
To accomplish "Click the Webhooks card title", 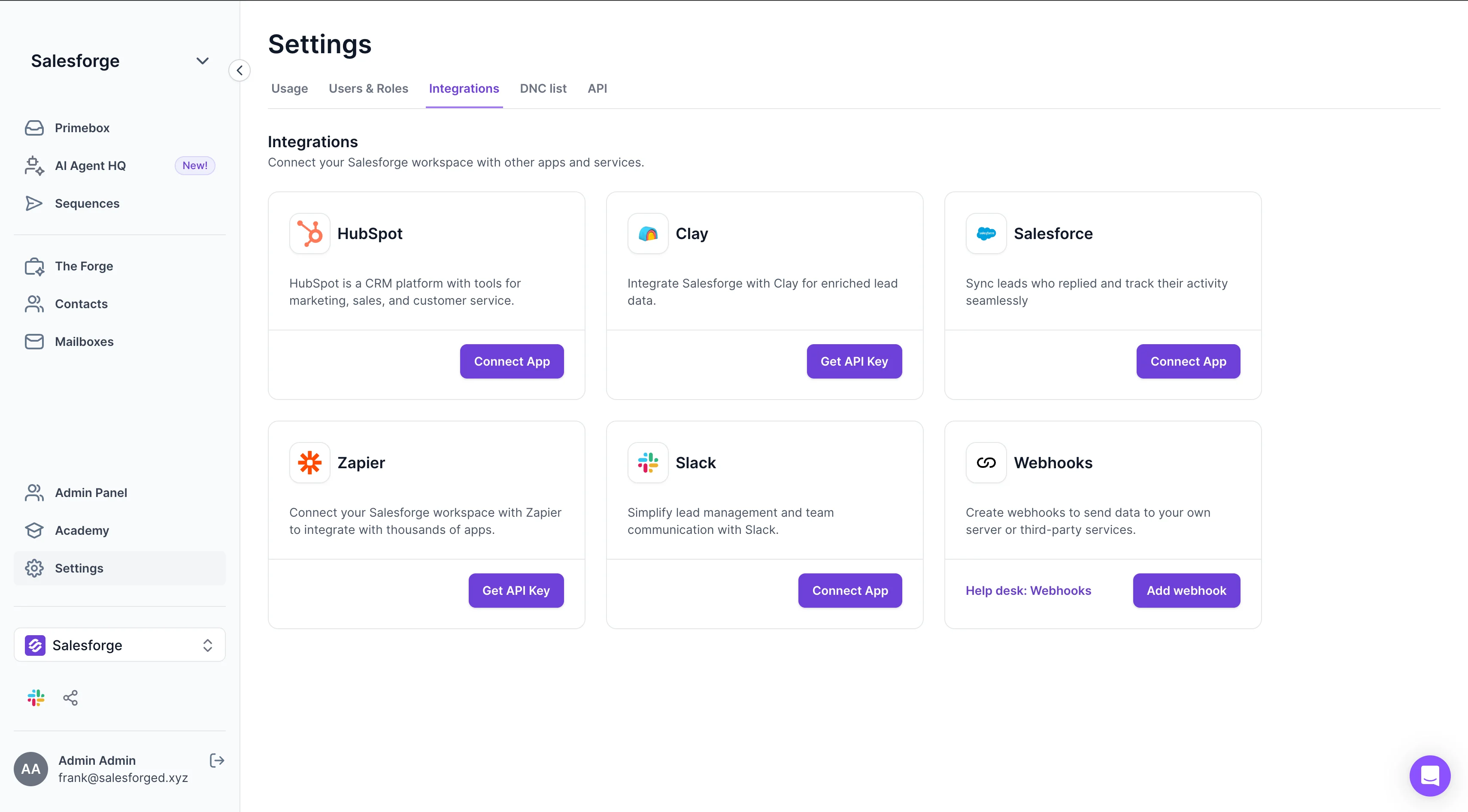I will (1053, 463).
